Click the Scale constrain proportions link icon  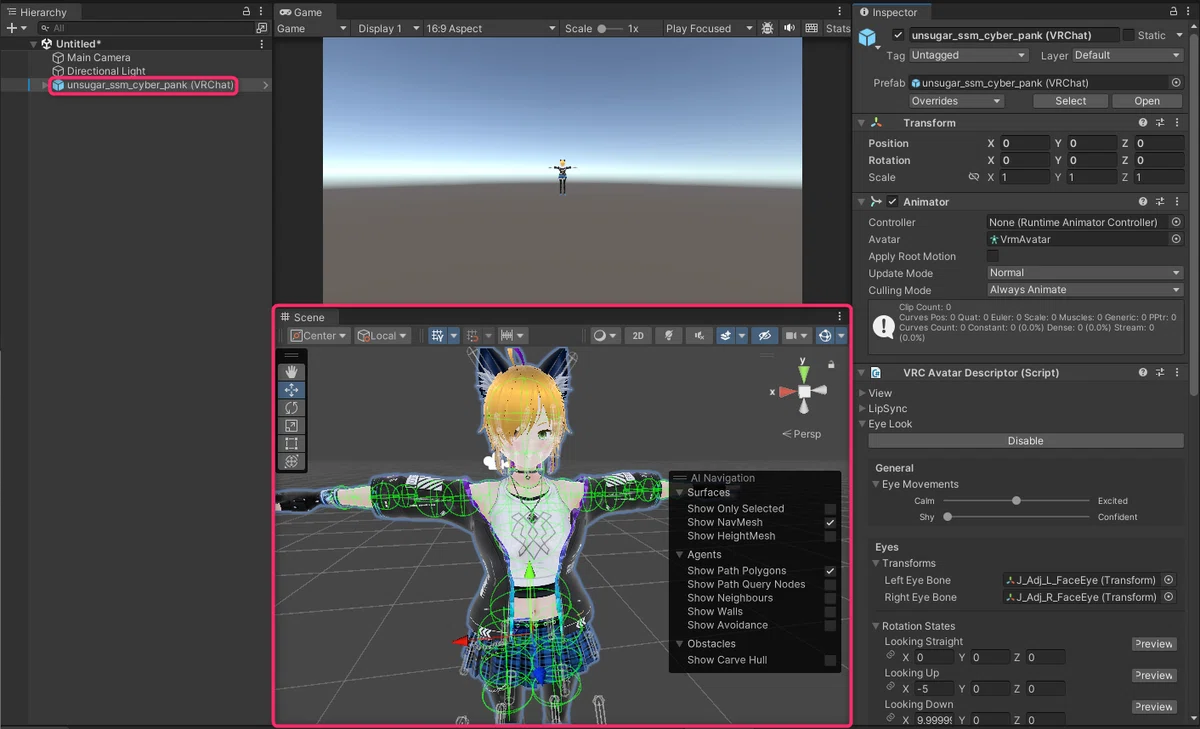click(x=974, y=177)
